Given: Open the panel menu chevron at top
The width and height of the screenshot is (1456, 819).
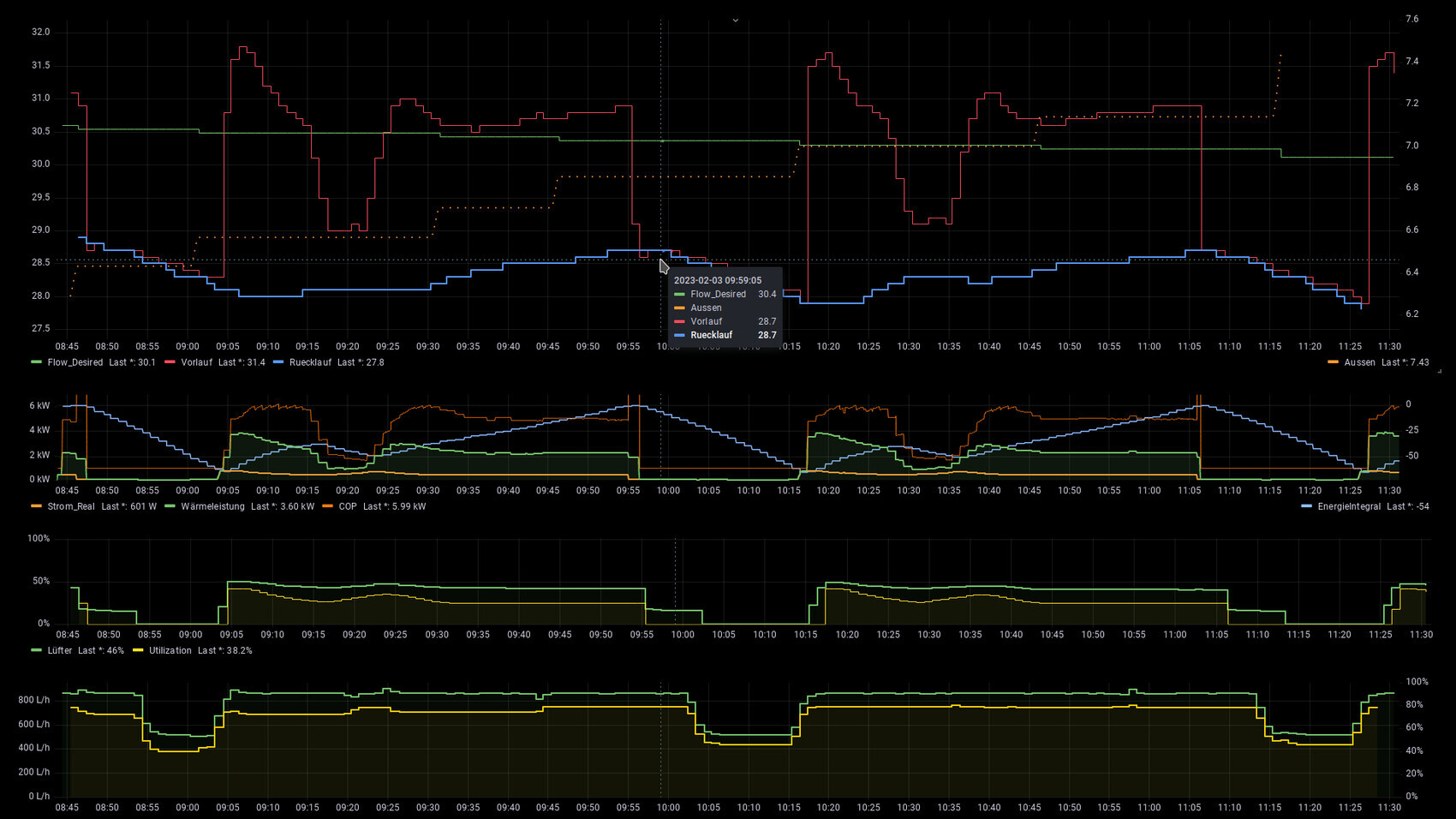Looking at the screenshot, I should pos(735,21).
